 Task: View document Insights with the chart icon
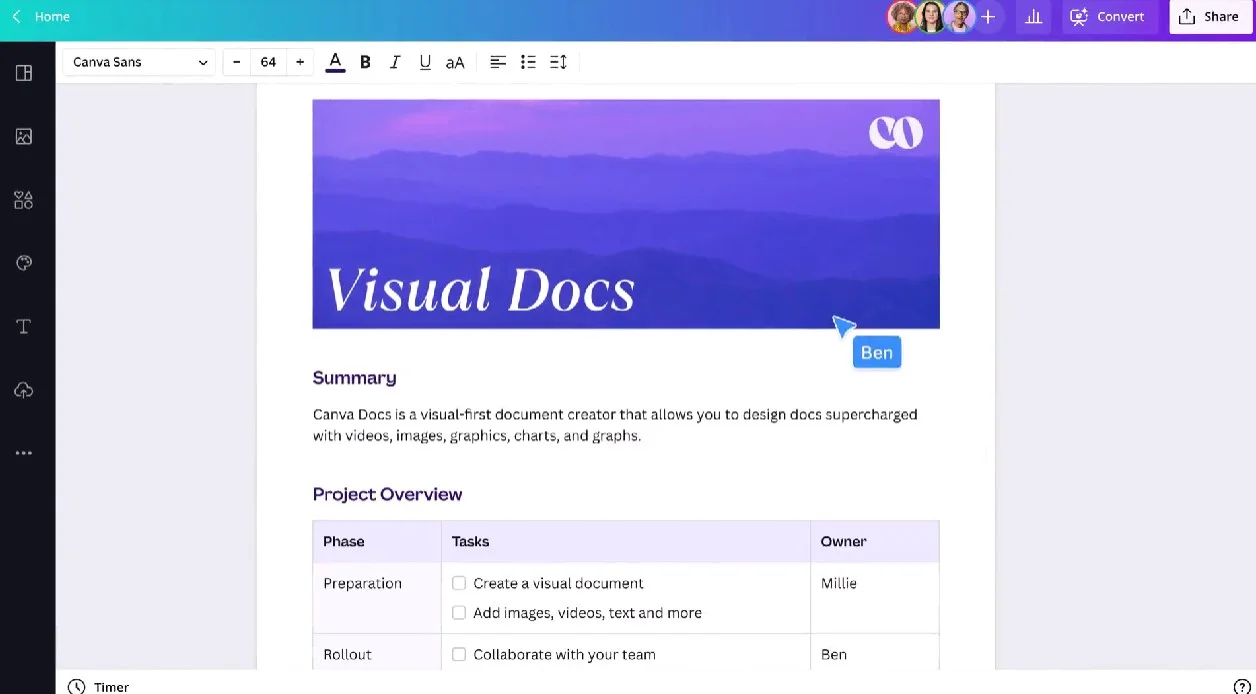click(1034, 17)
